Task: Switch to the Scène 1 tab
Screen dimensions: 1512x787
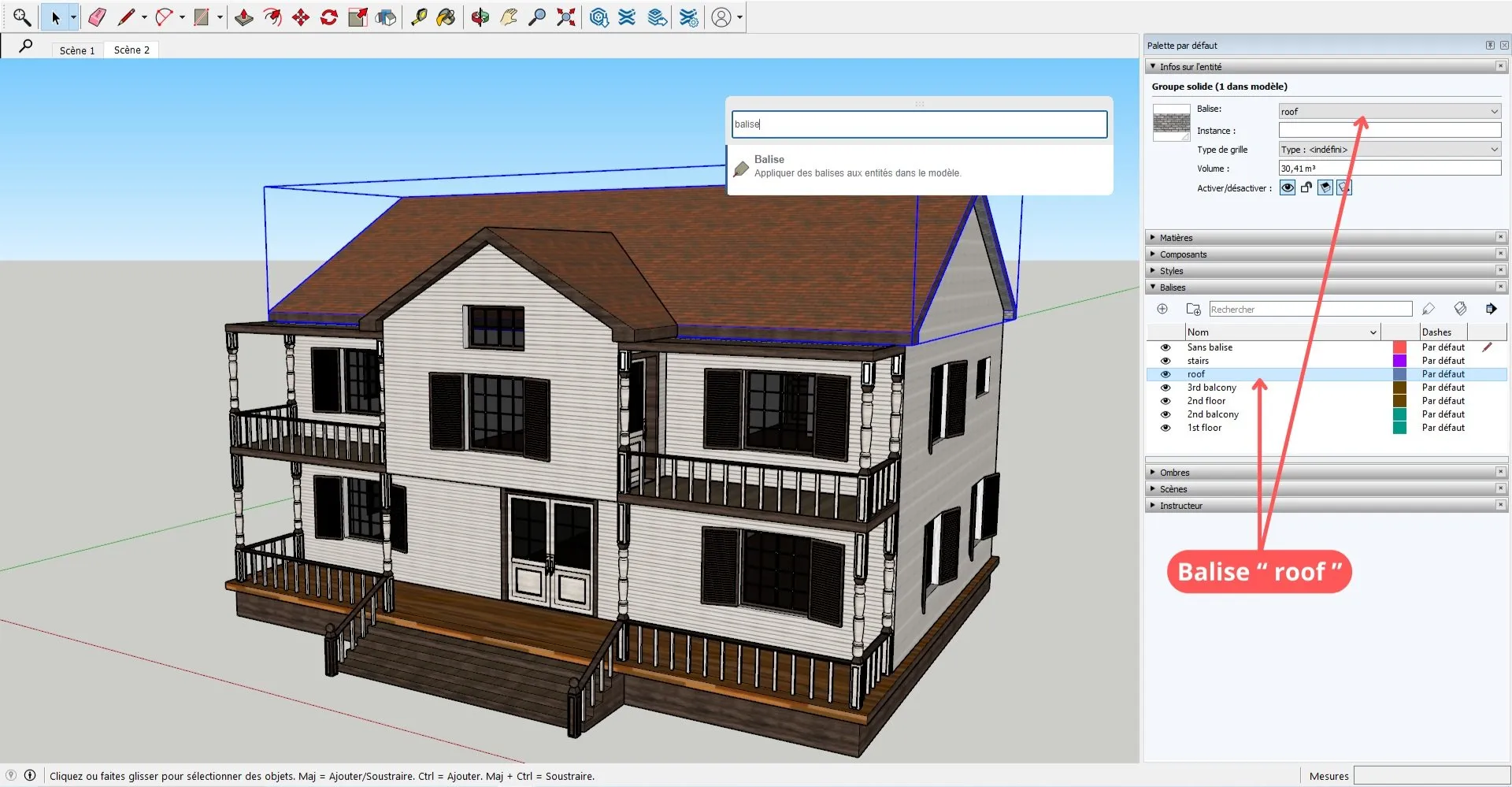Action: point(77,50)
